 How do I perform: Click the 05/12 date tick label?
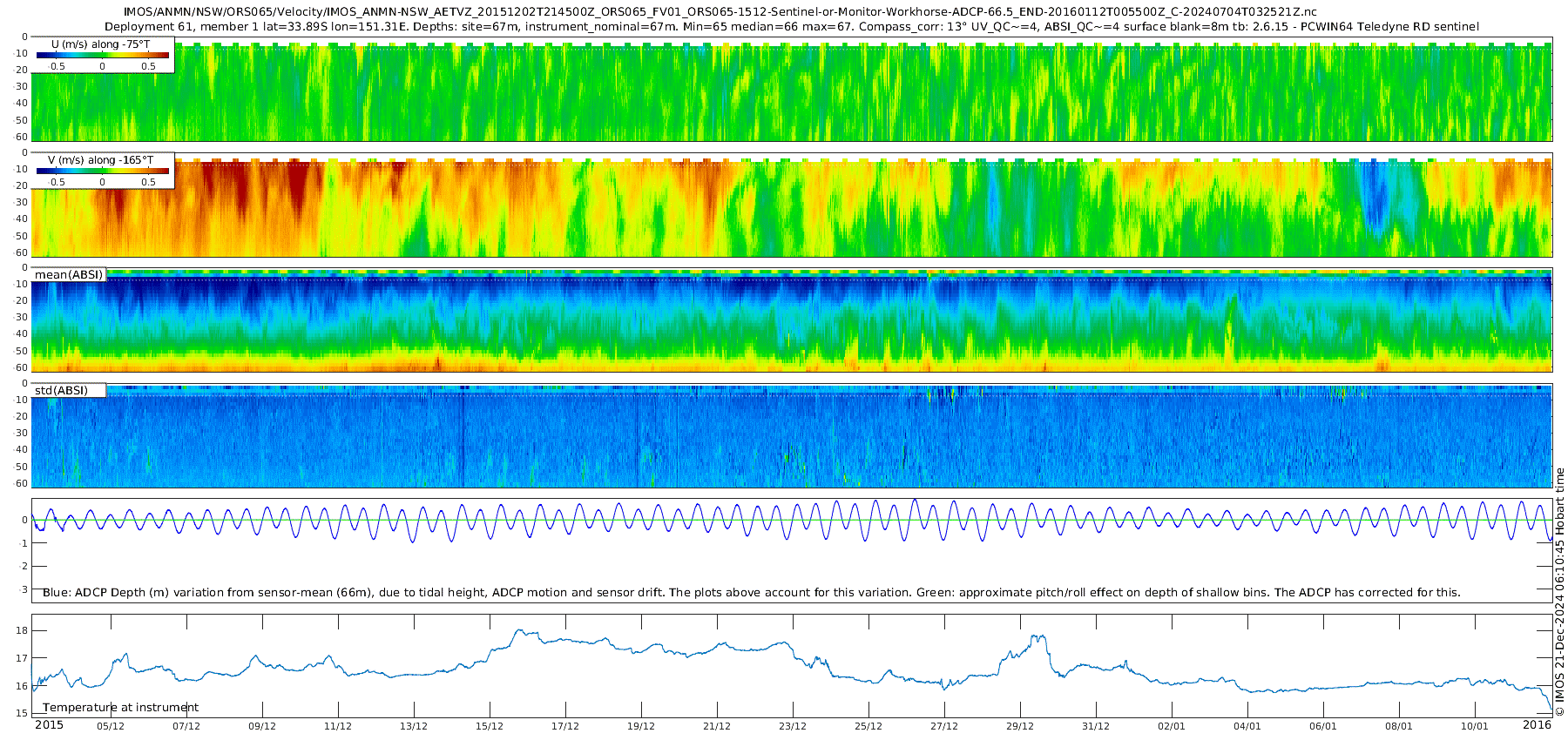(x=111, y=726)
